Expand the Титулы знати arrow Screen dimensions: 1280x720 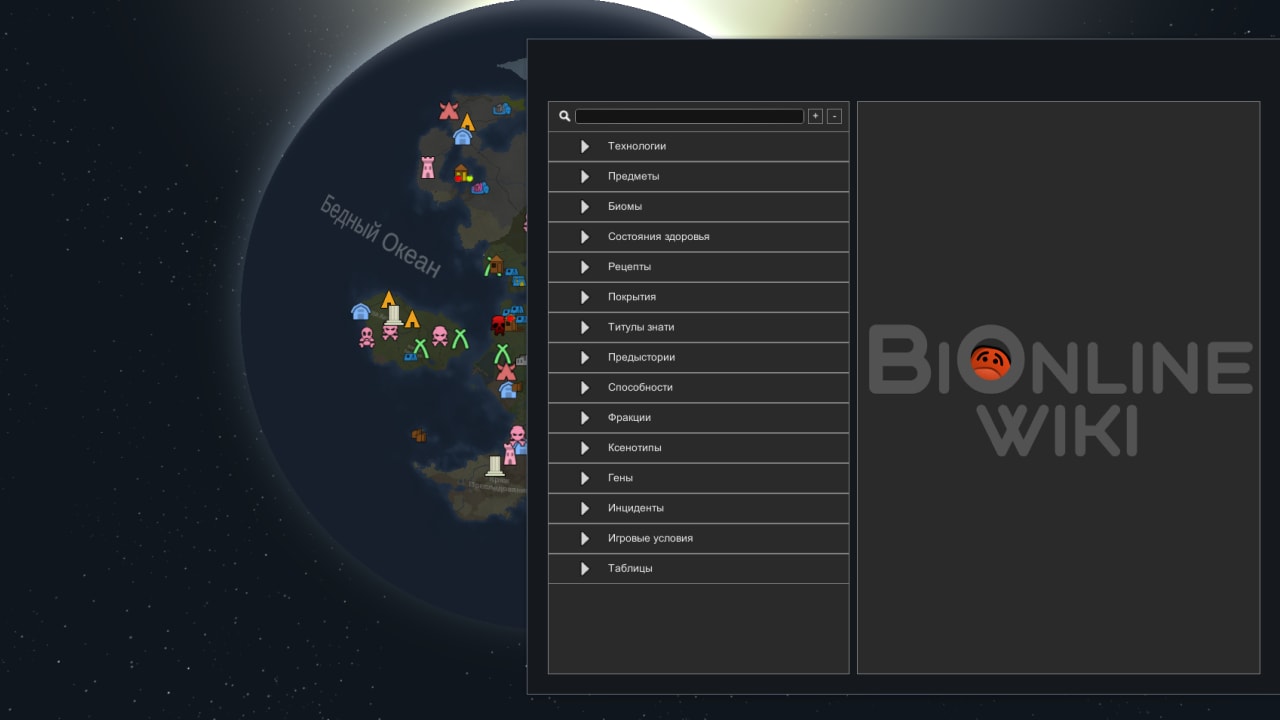pos(585,327)
